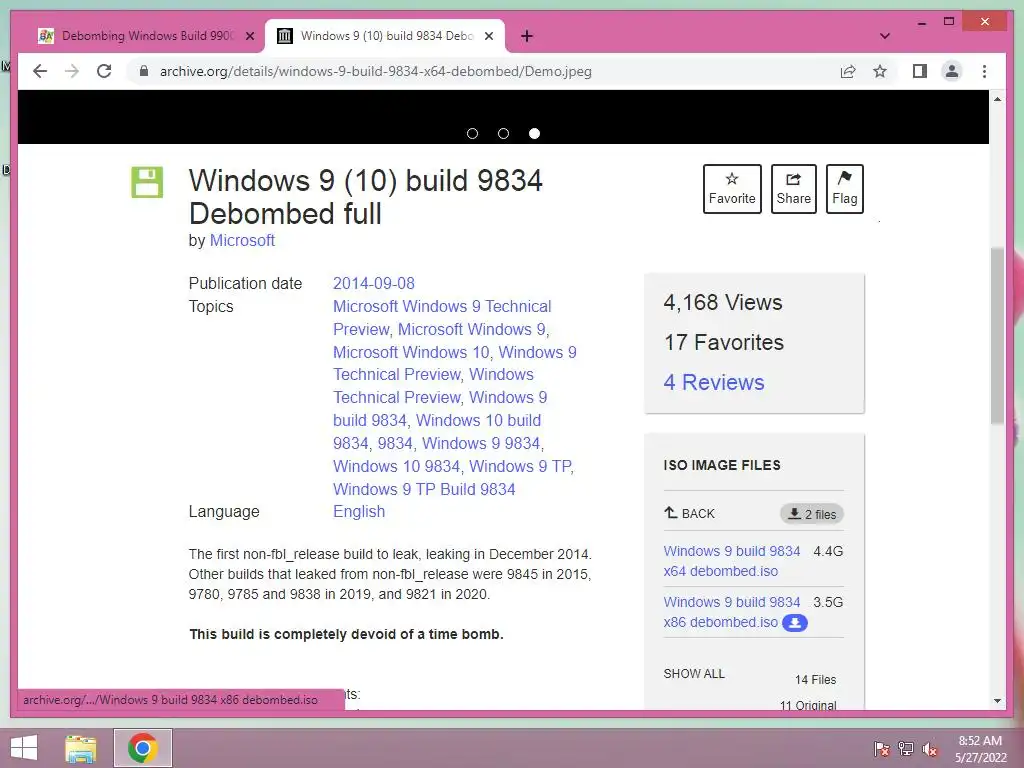Screen dimensions: 1024x768
Task: Click the page scrollbar up arrow
Action: [997, 99]
